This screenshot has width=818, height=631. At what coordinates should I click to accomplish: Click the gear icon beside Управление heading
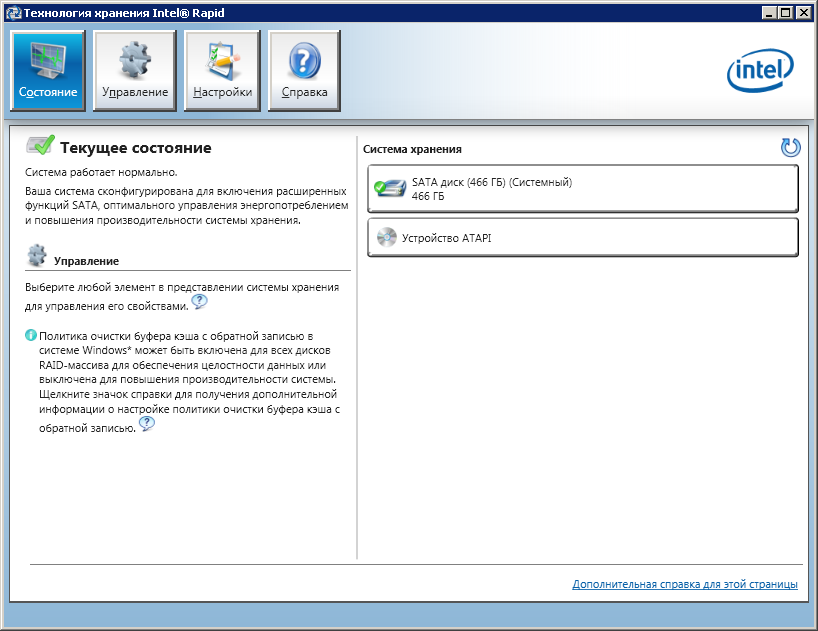tap(37, 256)
